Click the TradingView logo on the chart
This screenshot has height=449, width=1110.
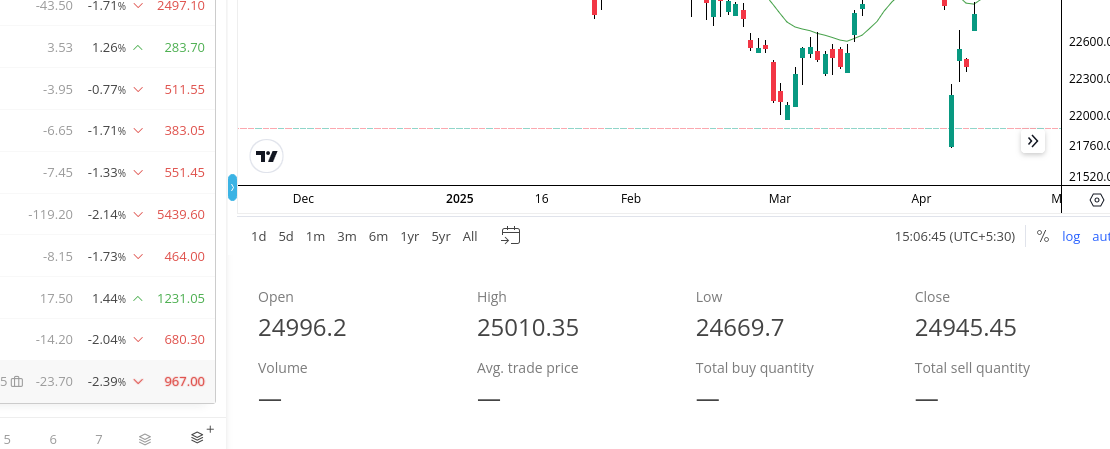(268, 156)
